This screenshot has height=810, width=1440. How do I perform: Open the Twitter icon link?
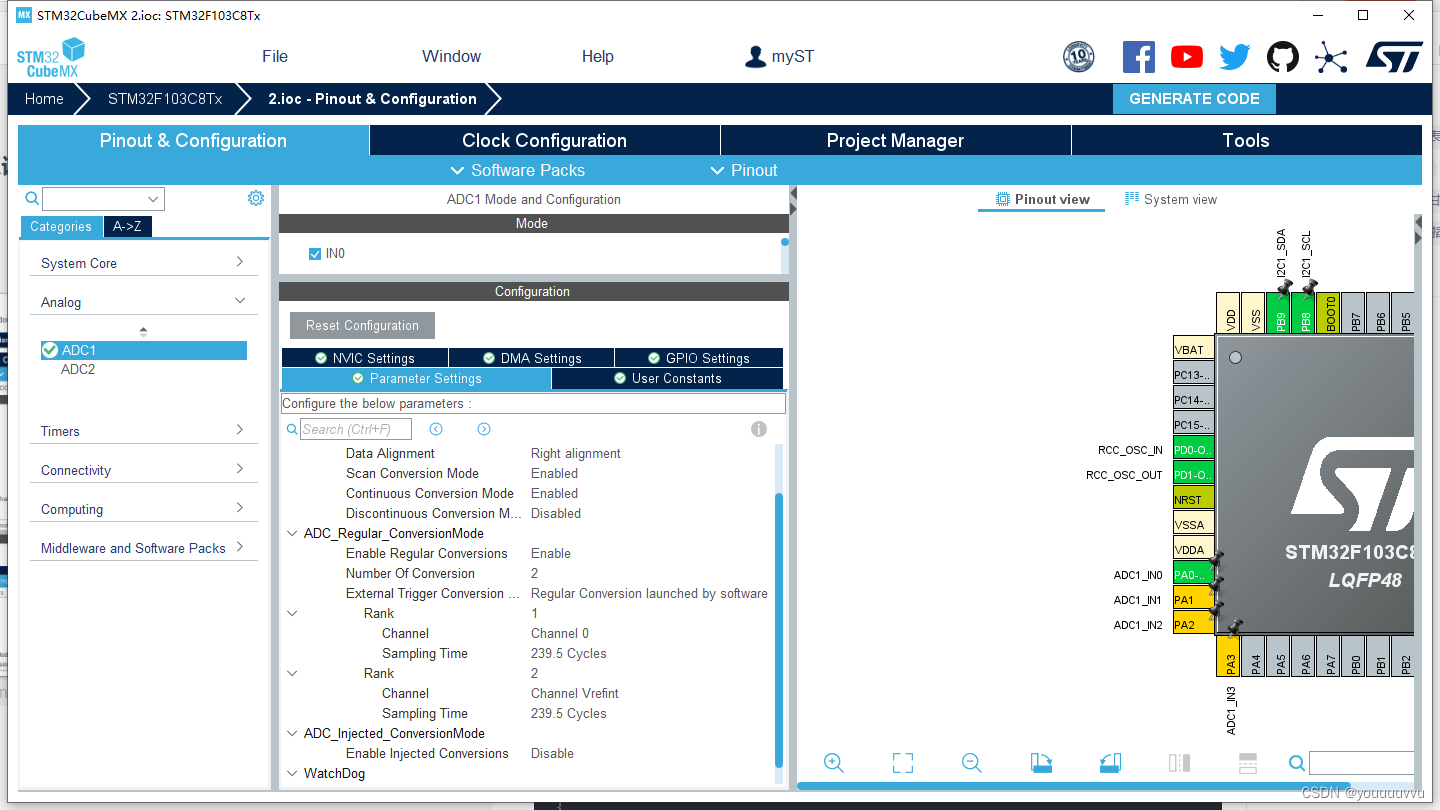[x=1235, y=57]
